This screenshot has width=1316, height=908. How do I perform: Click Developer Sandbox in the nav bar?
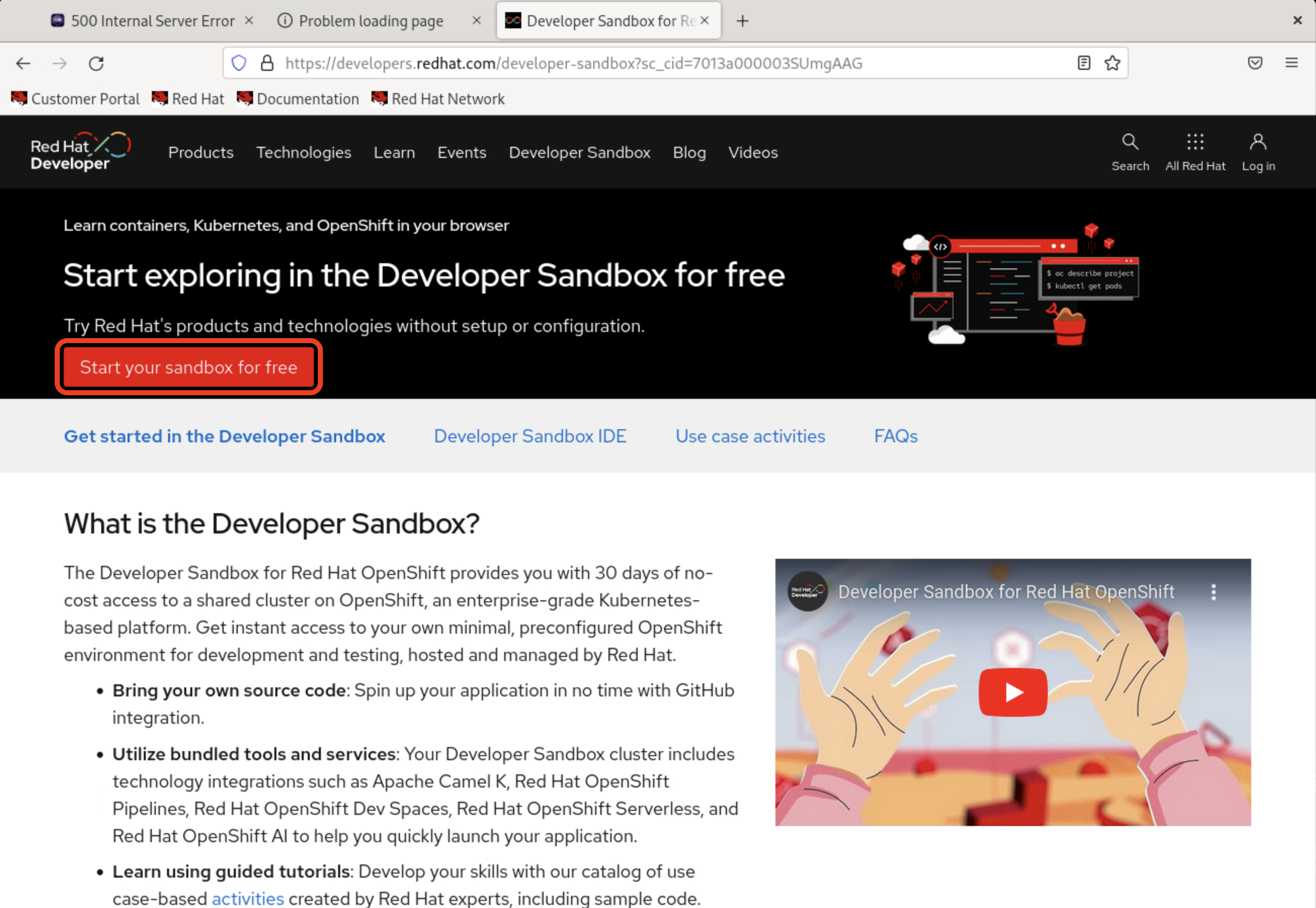click(579, 152)
